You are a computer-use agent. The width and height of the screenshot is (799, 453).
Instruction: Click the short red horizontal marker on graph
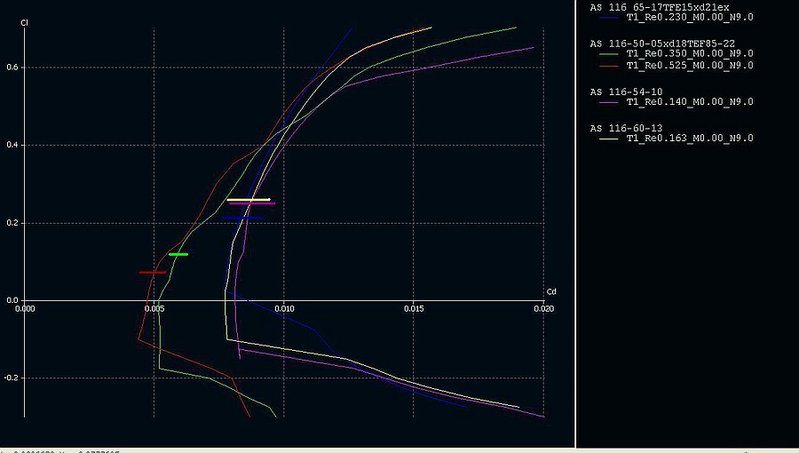152,272
